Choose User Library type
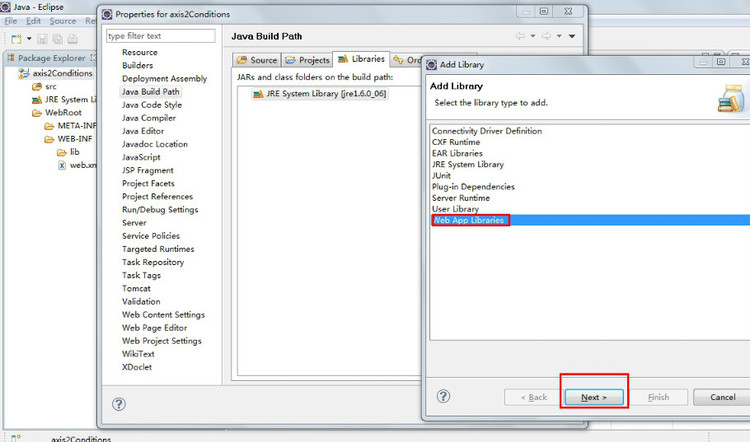Viewport: 750px width, 442px height. point(455,209)
